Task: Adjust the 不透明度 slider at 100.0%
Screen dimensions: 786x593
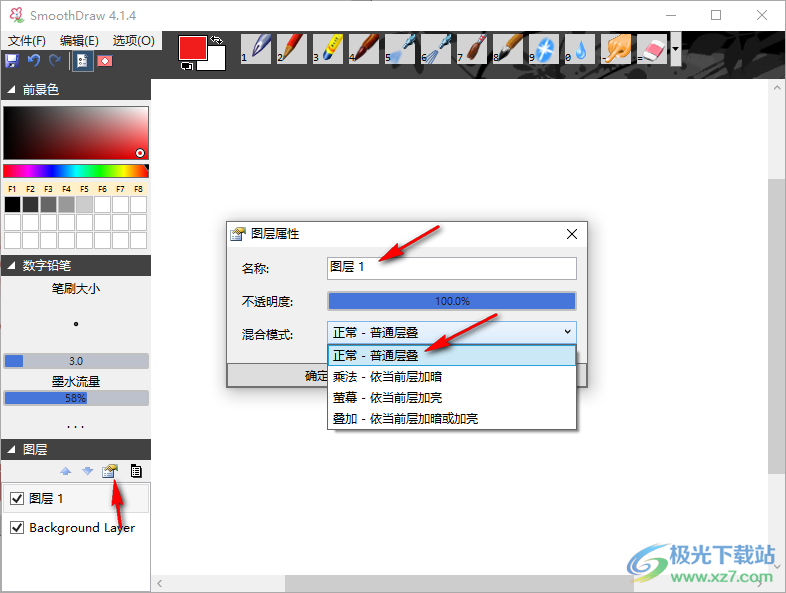Action: [452, 301]
